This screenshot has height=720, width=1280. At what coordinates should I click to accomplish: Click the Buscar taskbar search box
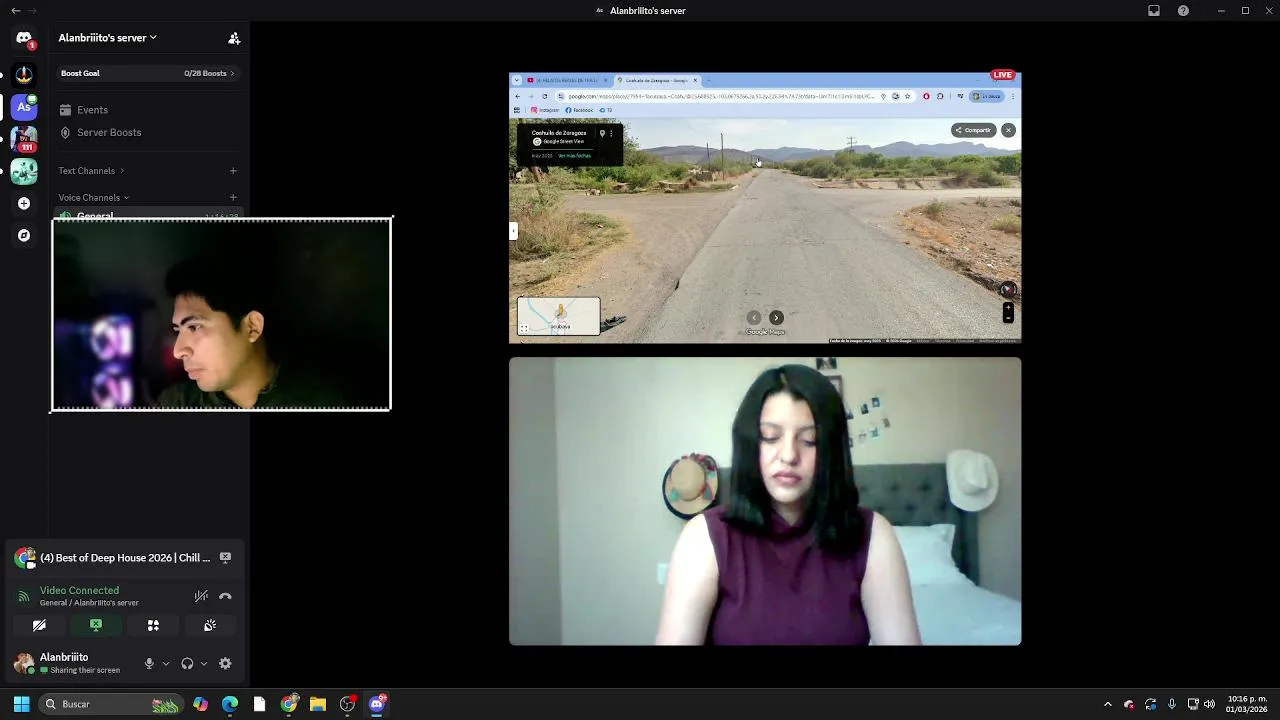(111, 704)
